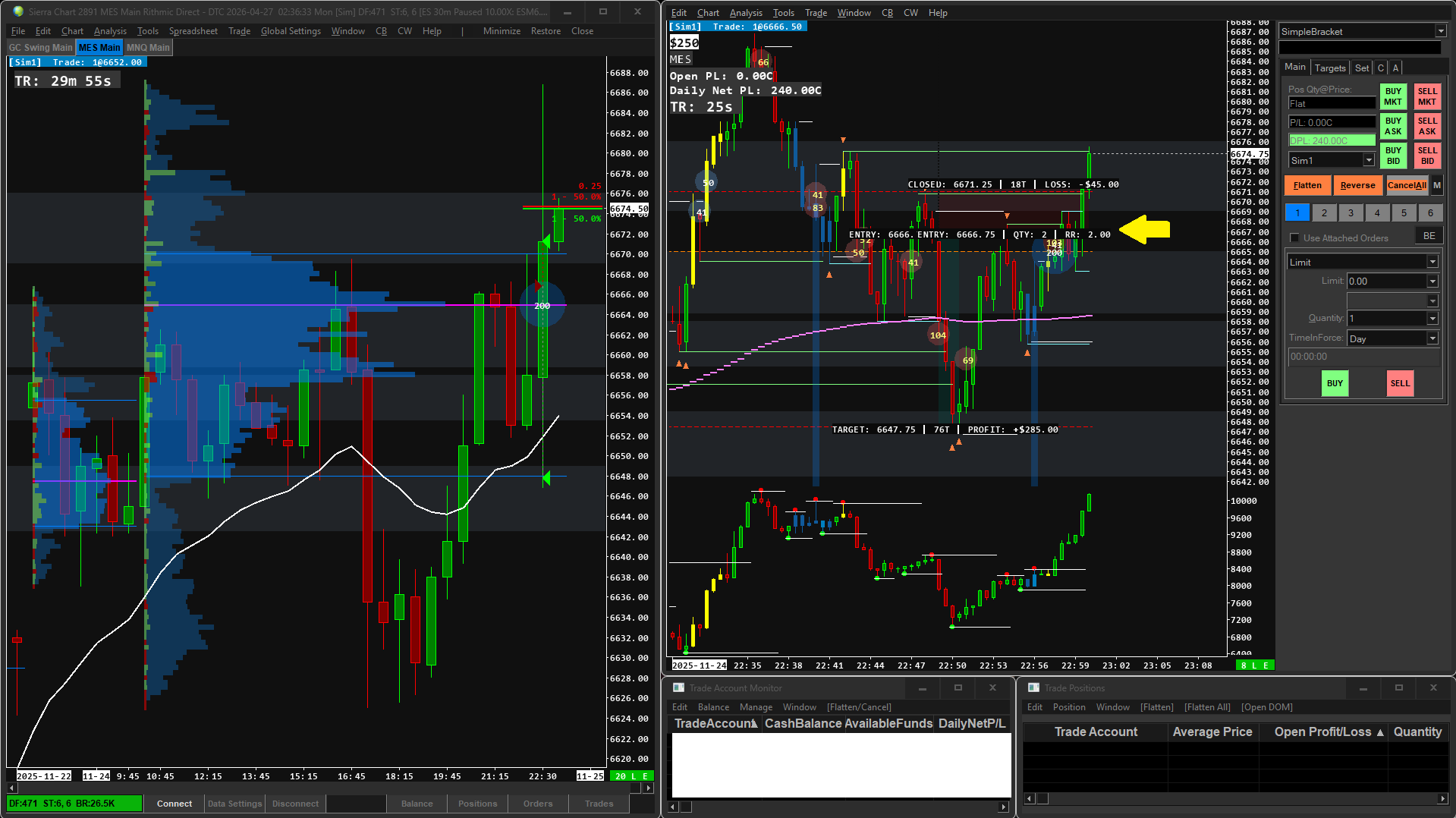Click BUY MKT button
Viewport: 1456px width, 818px height.
[1393, 96]
